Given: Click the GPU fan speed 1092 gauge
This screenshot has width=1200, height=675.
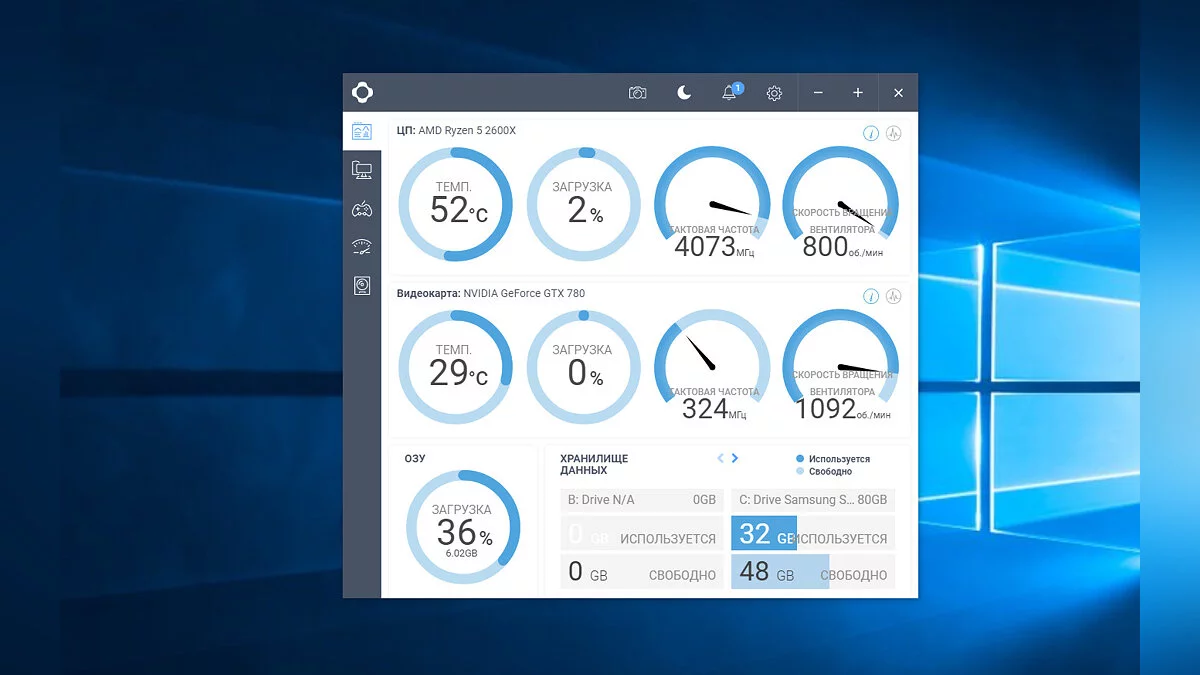Looking at the screenshot, I should click(x=840, y=367).
